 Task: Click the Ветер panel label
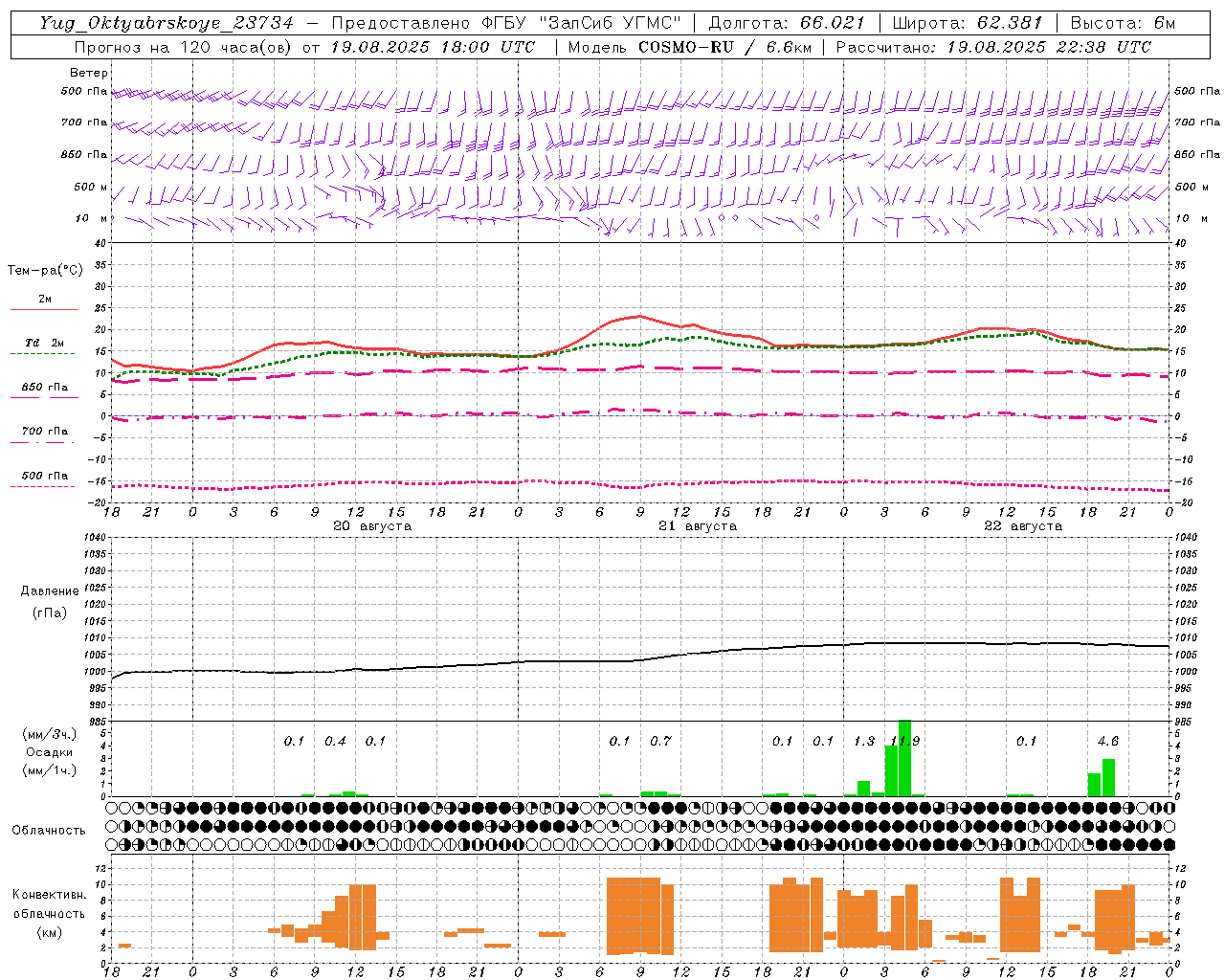[89, 73]
